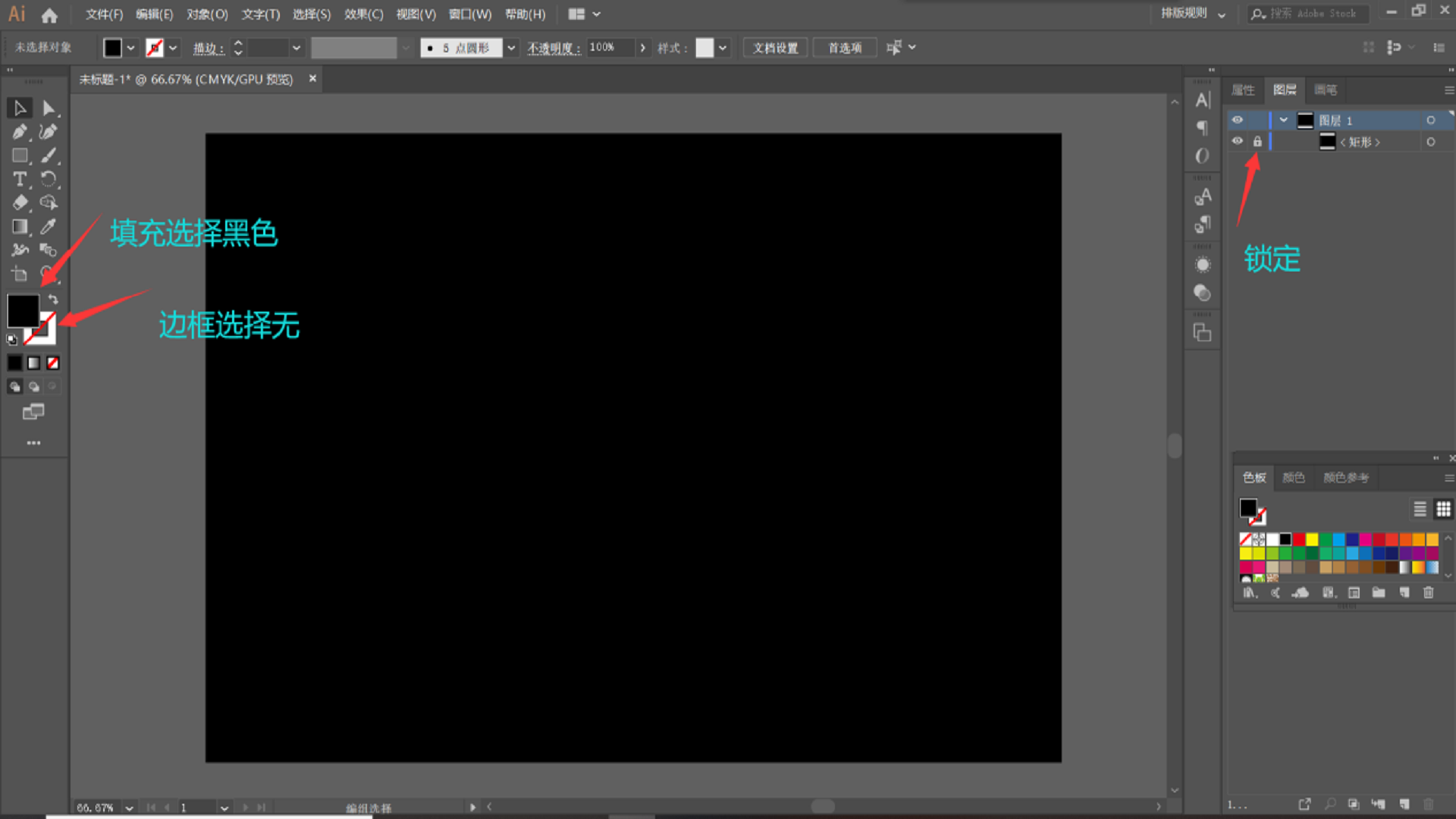Click the 文档设置 button

[x=775, y=48]
